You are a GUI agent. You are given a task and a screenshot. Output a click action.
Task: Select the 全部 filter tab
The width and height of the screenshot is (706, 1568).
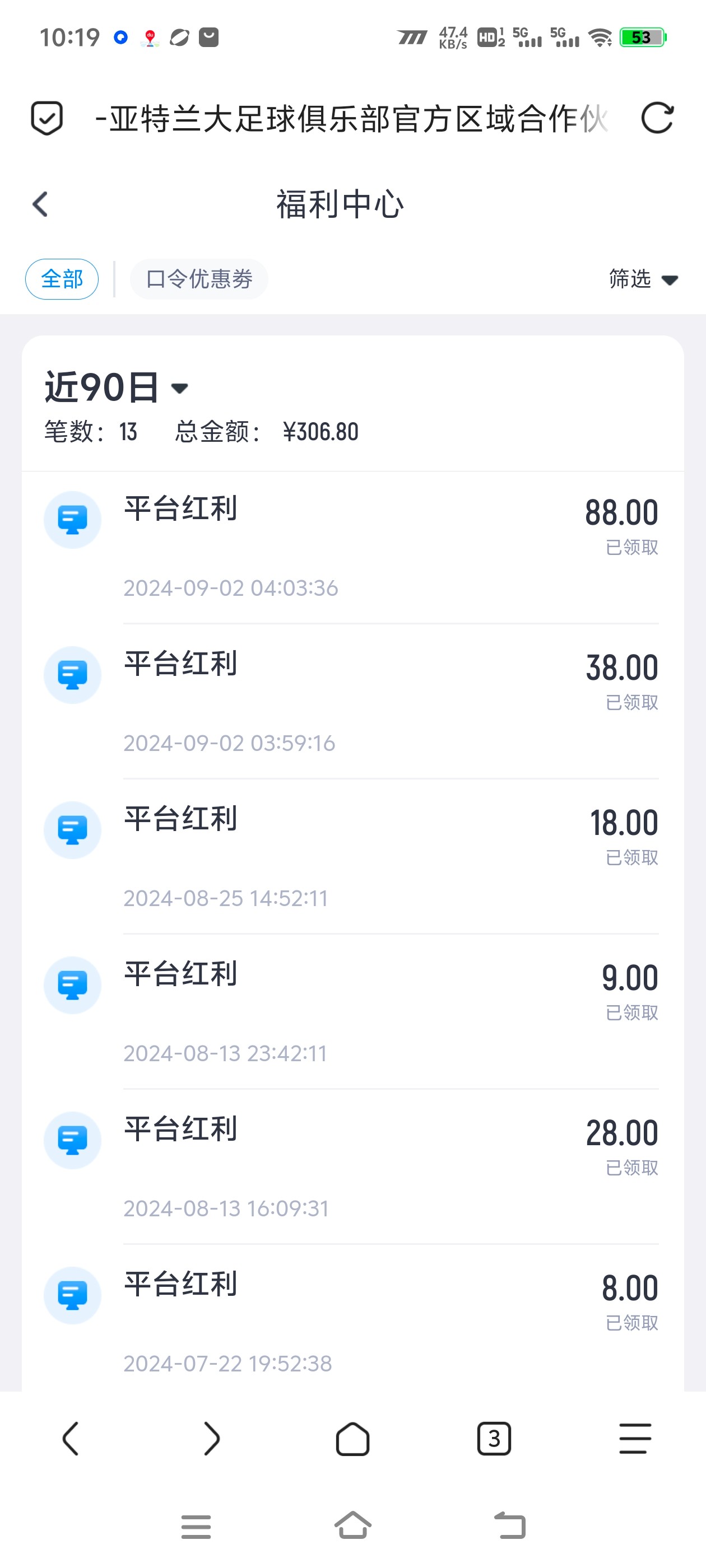62,279
